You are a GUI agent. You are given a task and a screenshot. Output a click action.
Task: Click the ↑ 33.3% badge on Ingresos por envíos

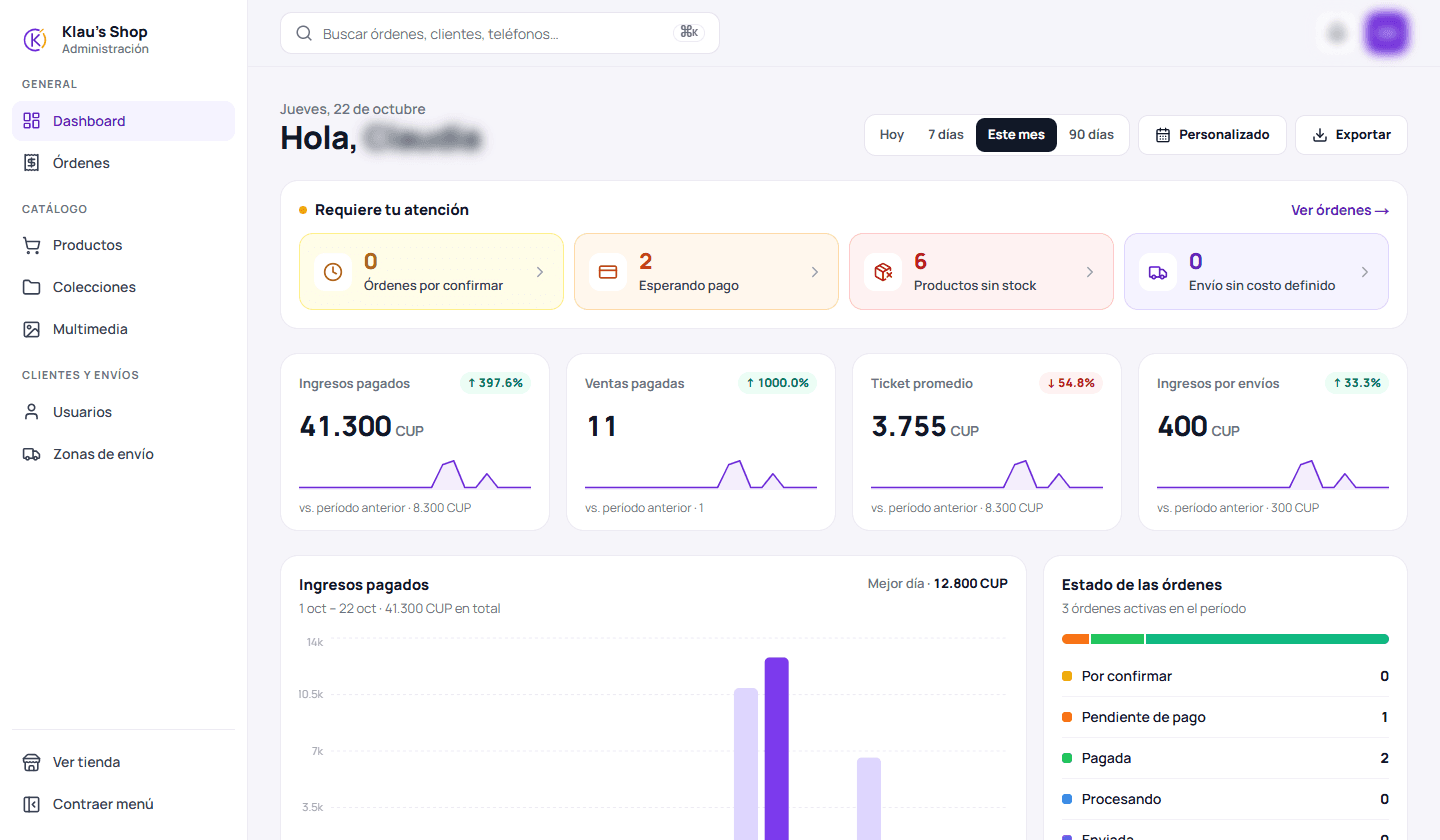(x=1357, y=383)
